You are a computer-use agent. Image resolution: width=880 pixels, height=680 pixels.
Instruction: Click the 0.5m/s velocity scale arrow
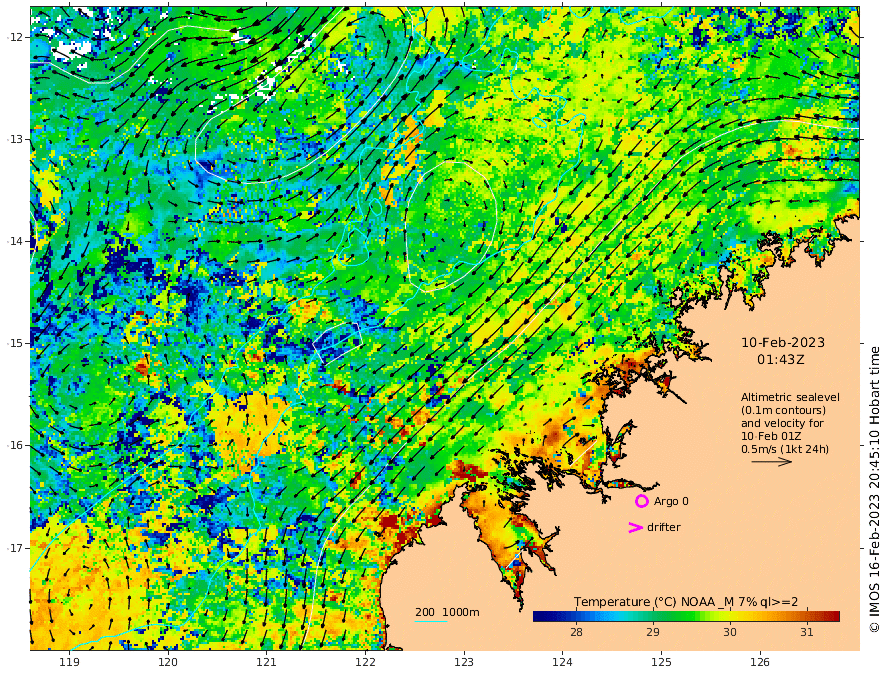click(772, 462)
